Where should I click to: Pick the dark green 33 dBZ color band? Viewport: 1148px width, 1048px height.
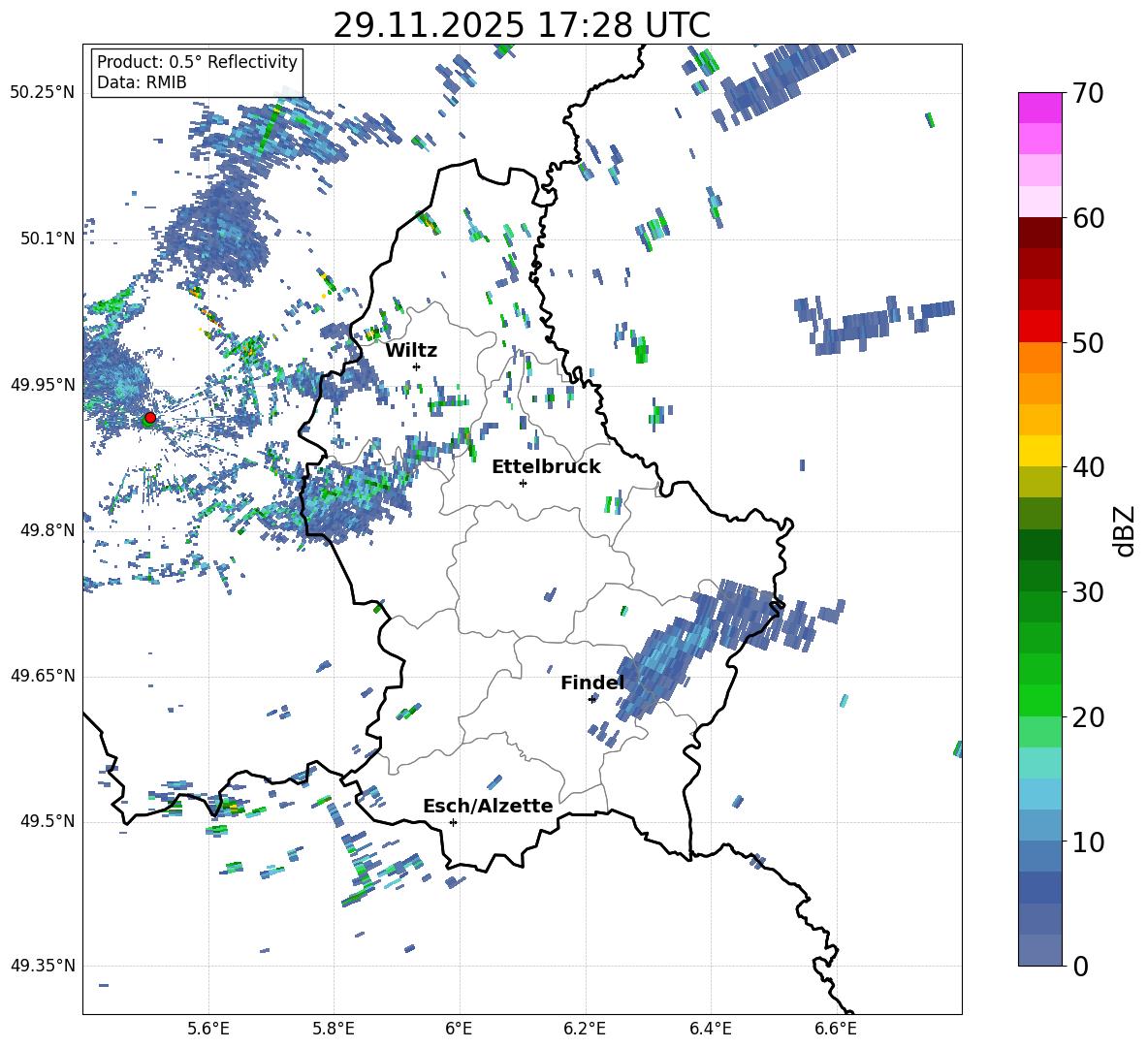[1039, 545]
